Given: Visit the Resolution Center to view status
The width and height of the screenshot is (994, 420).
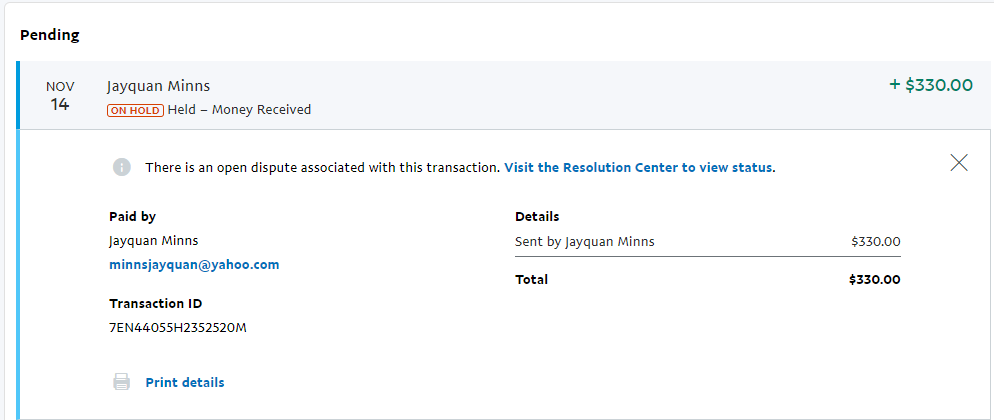Looking at the screenshot, I should click(639, 168).
